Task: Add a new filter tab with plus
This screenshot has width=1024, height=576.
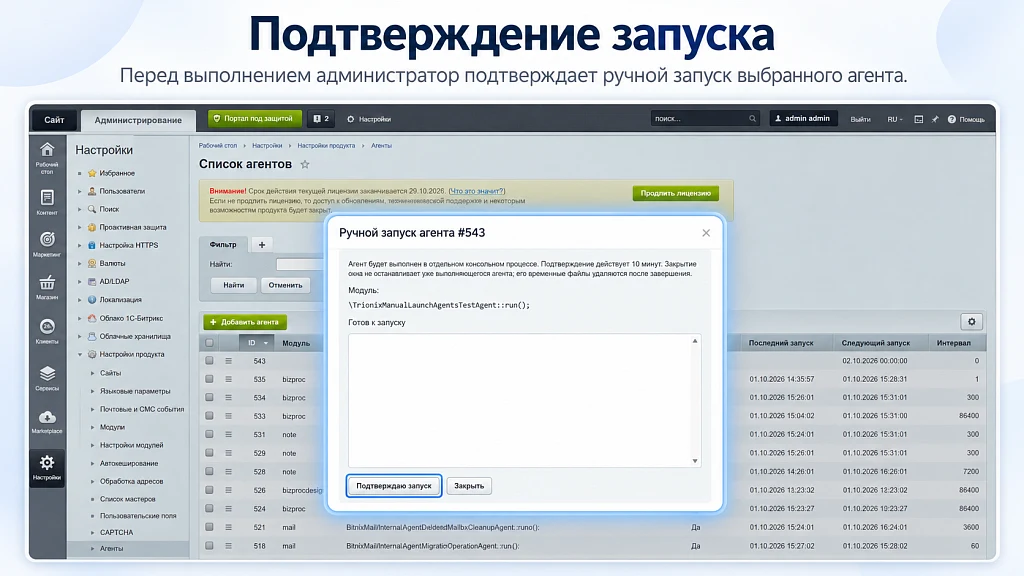Action: [x=262, y=245]
